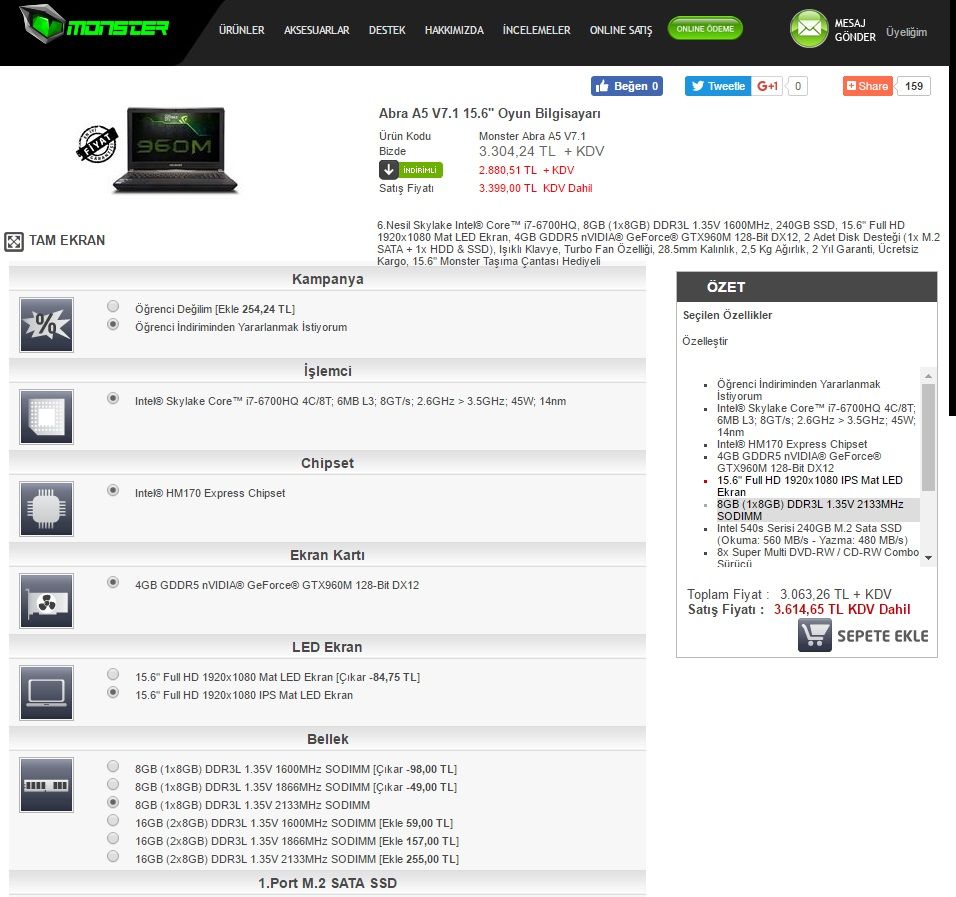Image resolution: width=956 pixels, height=897 pixels.
Task: Add to cart via SEPETE EKLE text
Action: tap(883, 636)
